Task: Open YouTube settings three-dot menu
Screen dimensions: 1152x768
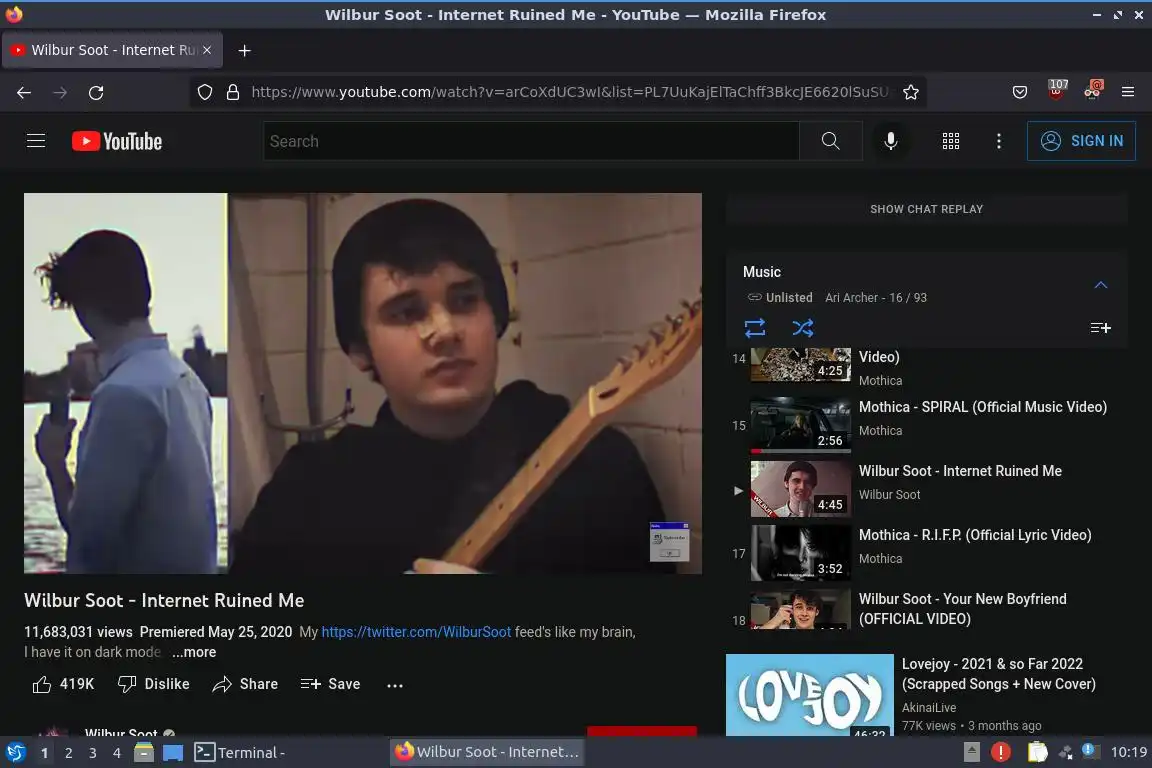Action: coord(998,141)
